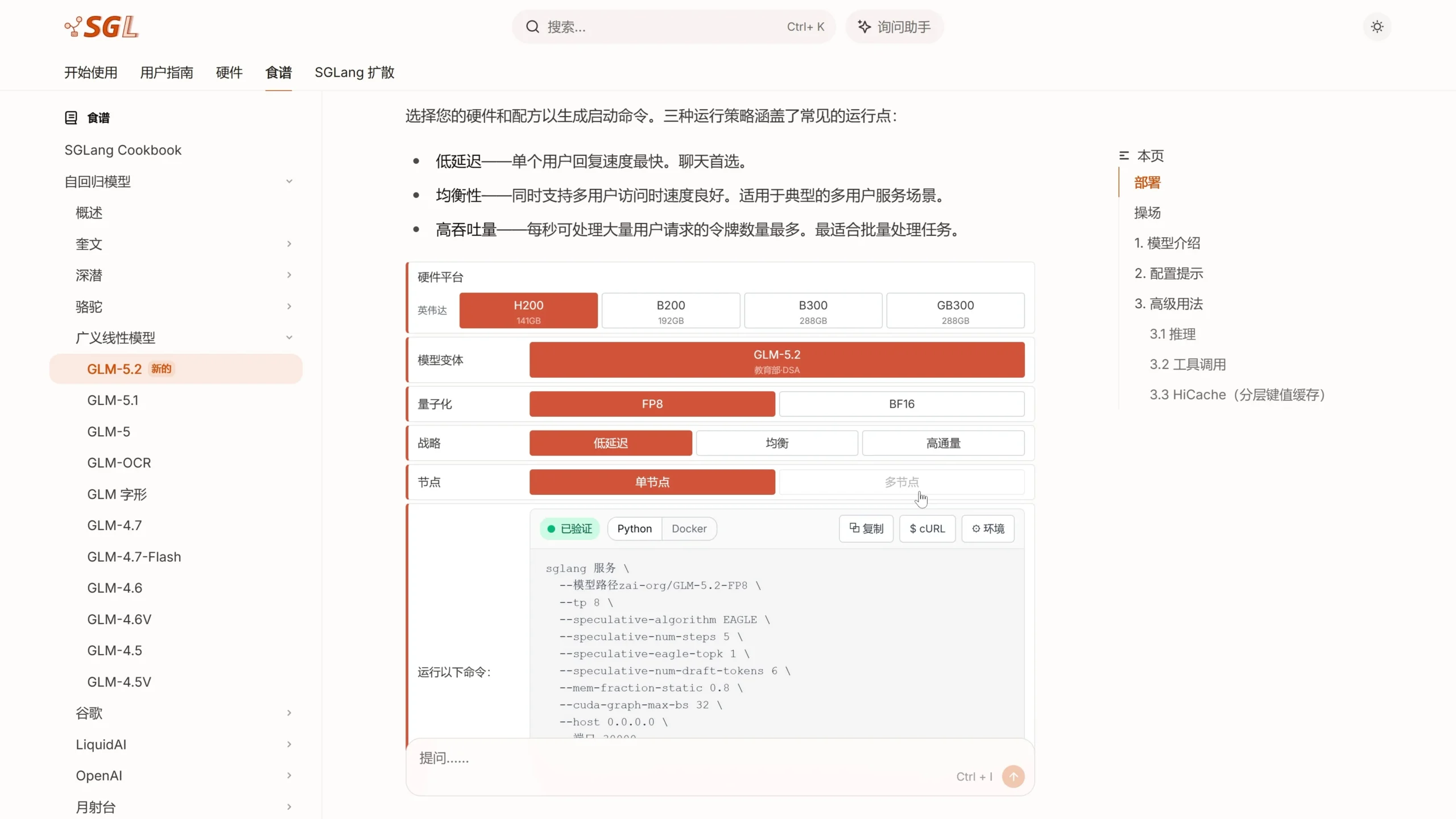Select the GB300 288GB hardware option

(955, 311)
